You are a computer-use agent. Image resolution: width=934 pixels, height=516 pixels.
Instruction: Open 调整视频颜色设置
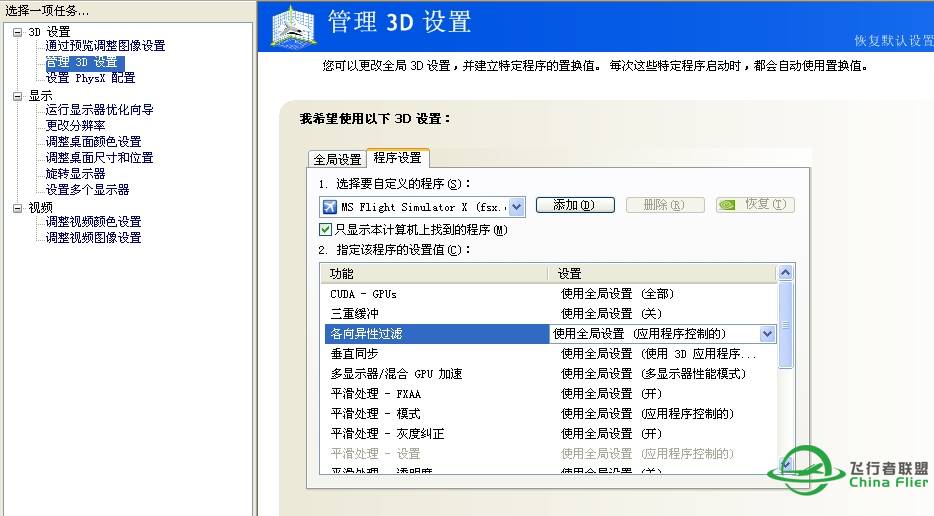pos(94,222)
